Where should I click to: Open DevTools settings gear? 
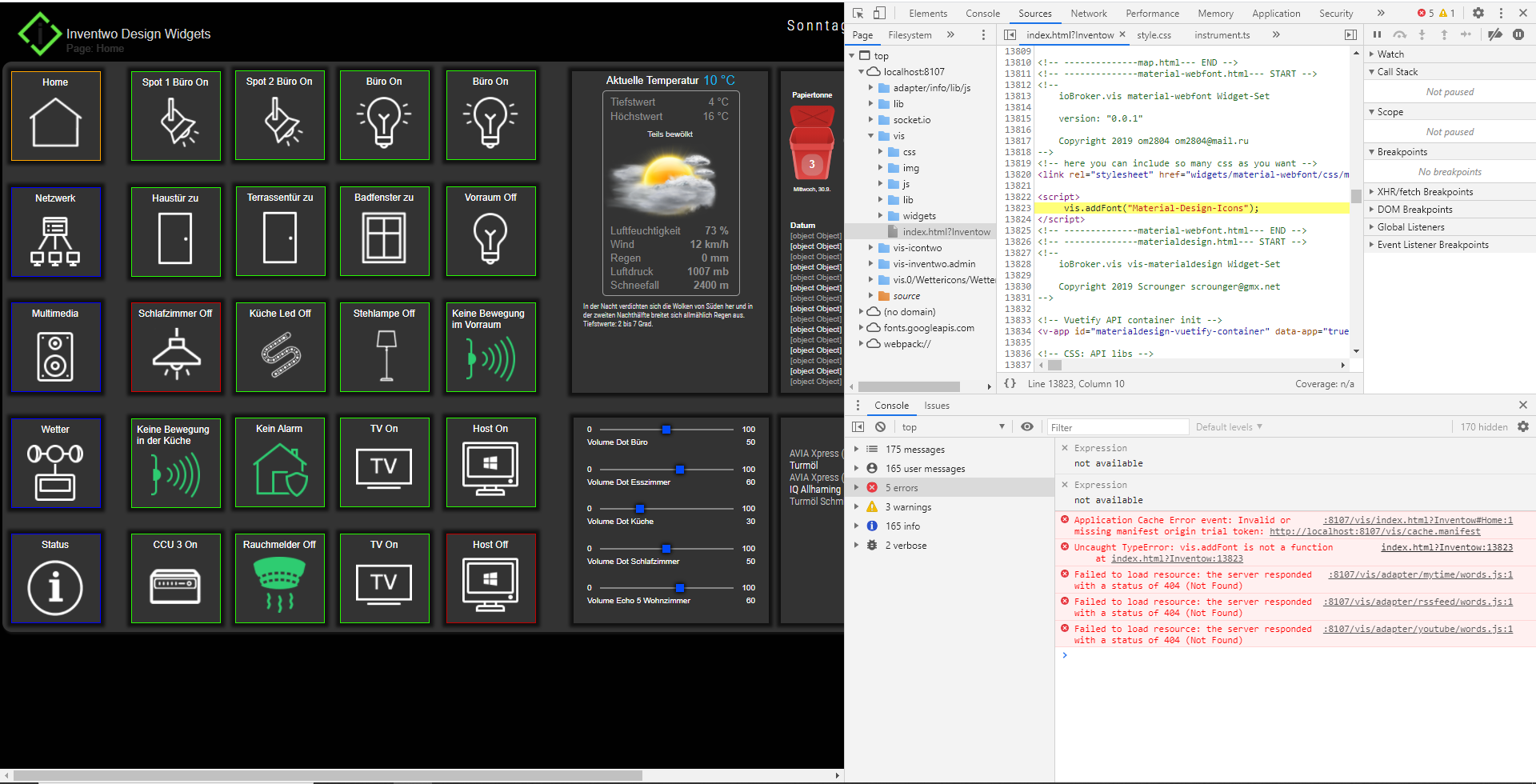[1478, 13]
